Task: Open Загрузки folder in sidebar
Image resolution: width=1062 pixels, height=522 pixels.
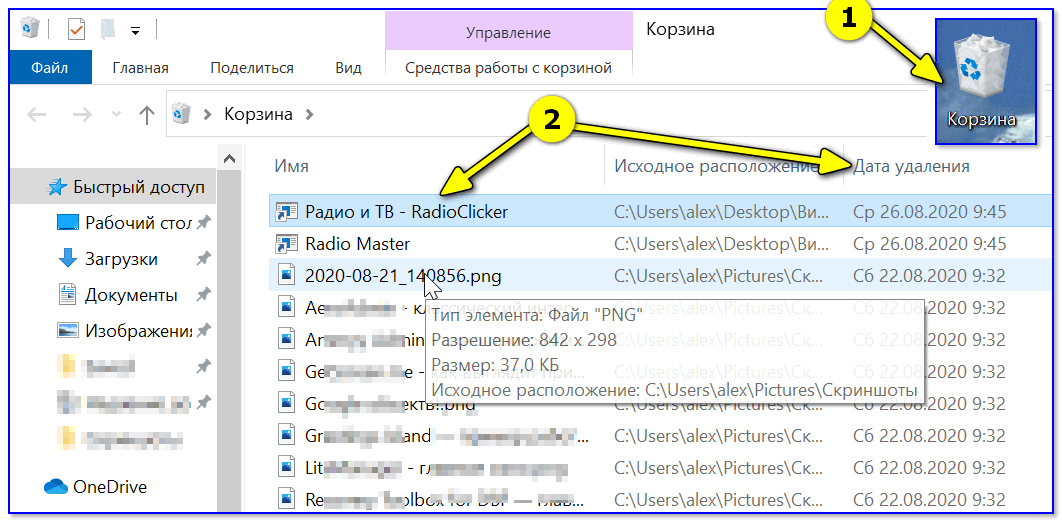Action: [121, 259]
